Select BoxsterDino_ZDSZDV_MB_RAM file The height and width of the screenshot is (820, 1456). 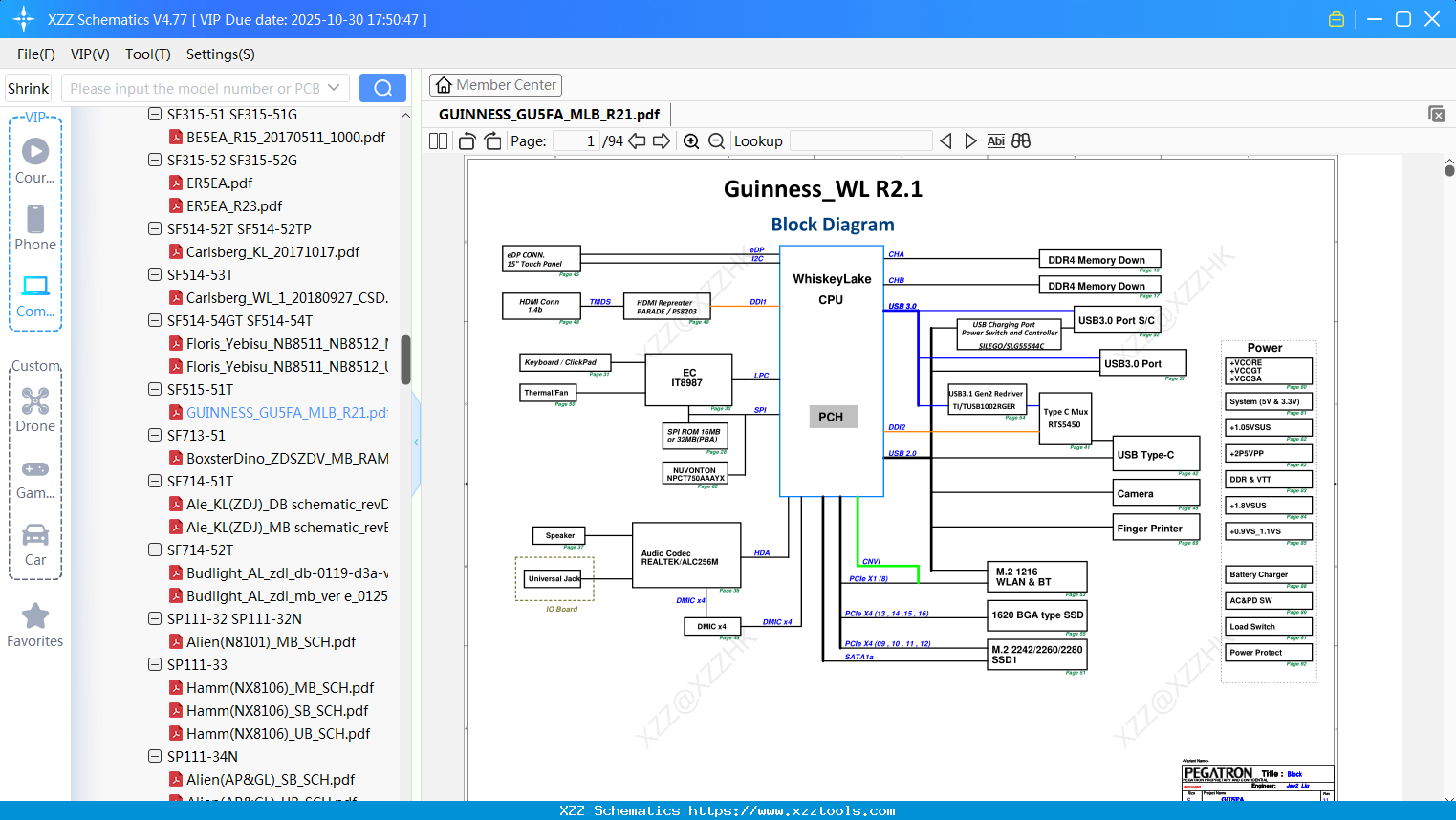tap(288, 459)
